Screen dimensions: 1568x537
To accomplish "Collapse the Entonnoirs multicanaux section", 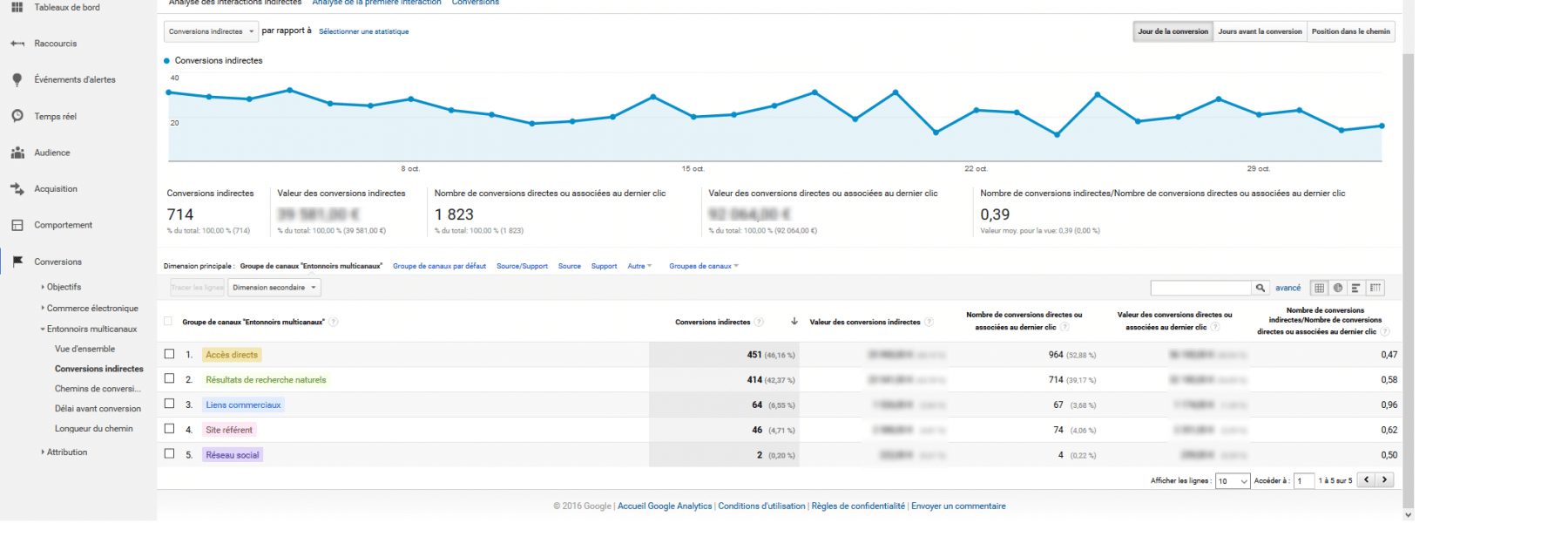I will point(89,329).
